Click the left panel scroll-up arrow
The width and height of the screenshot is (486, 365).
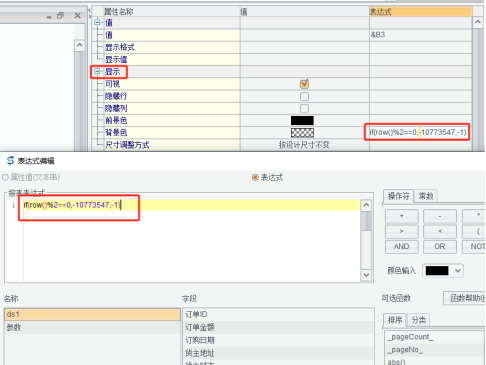(79, 45)
